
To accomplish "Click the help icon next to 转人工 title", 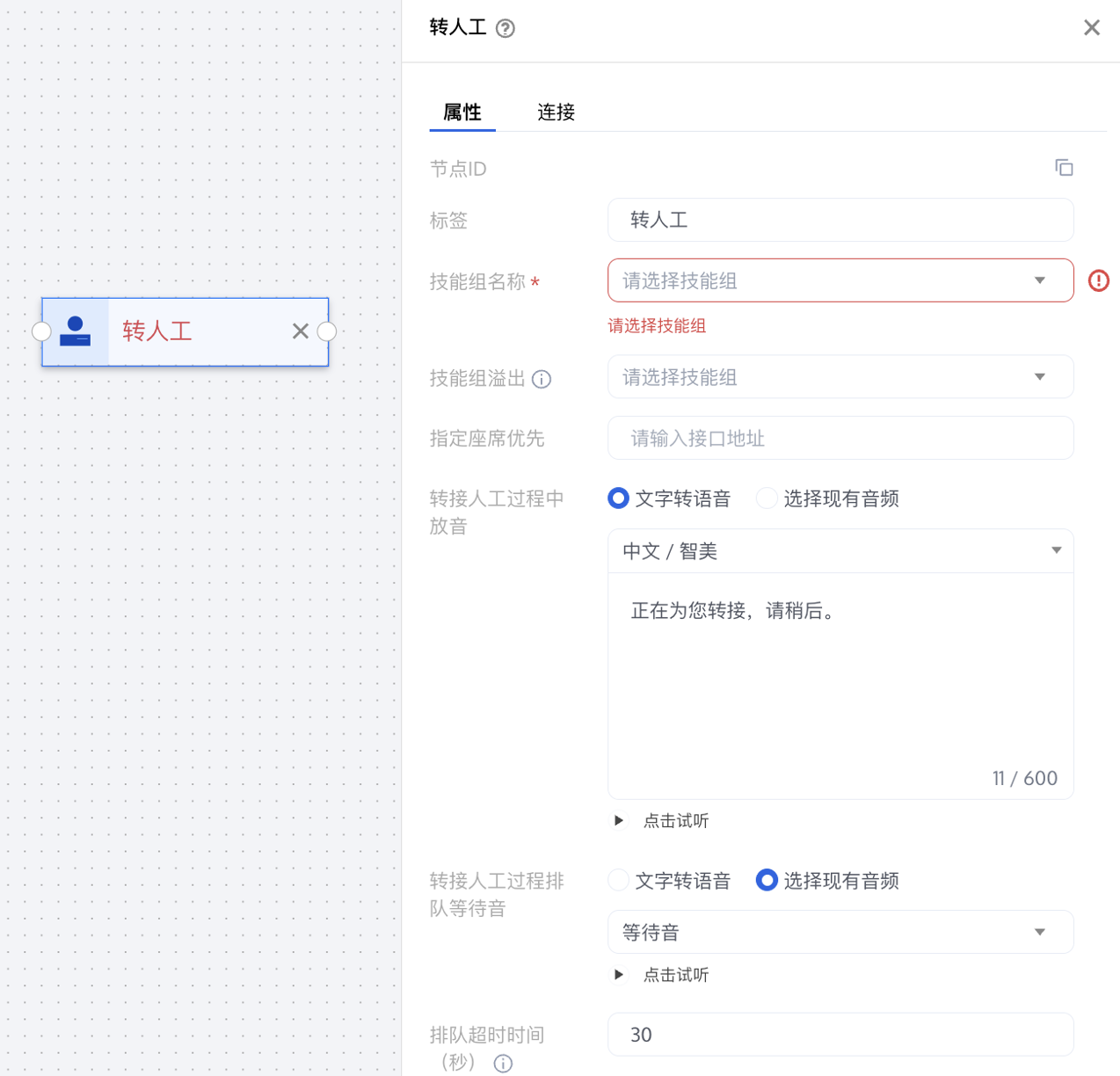I will [x=505, y=28].
